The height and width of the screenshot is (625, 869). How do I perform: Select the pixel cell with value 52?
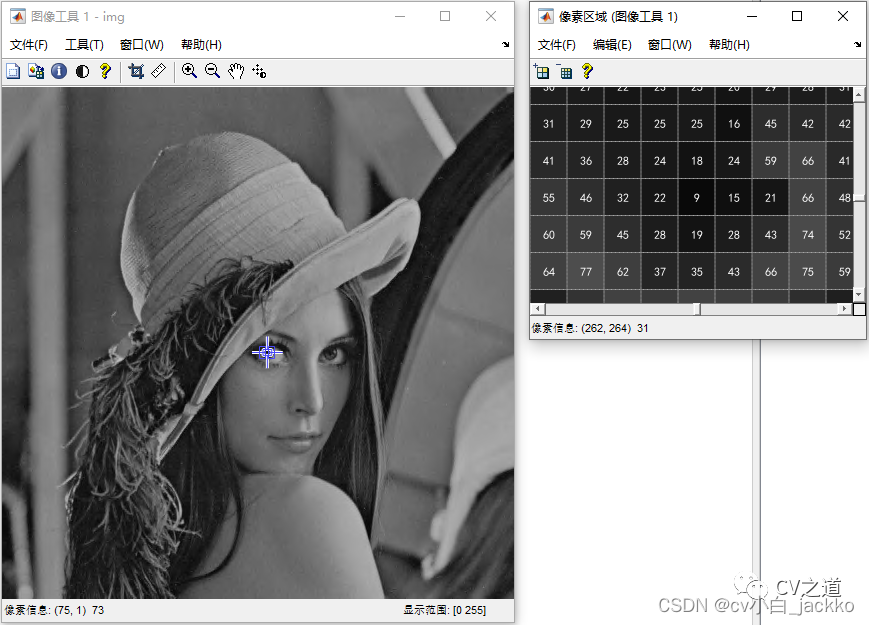[x=840, y=235]
